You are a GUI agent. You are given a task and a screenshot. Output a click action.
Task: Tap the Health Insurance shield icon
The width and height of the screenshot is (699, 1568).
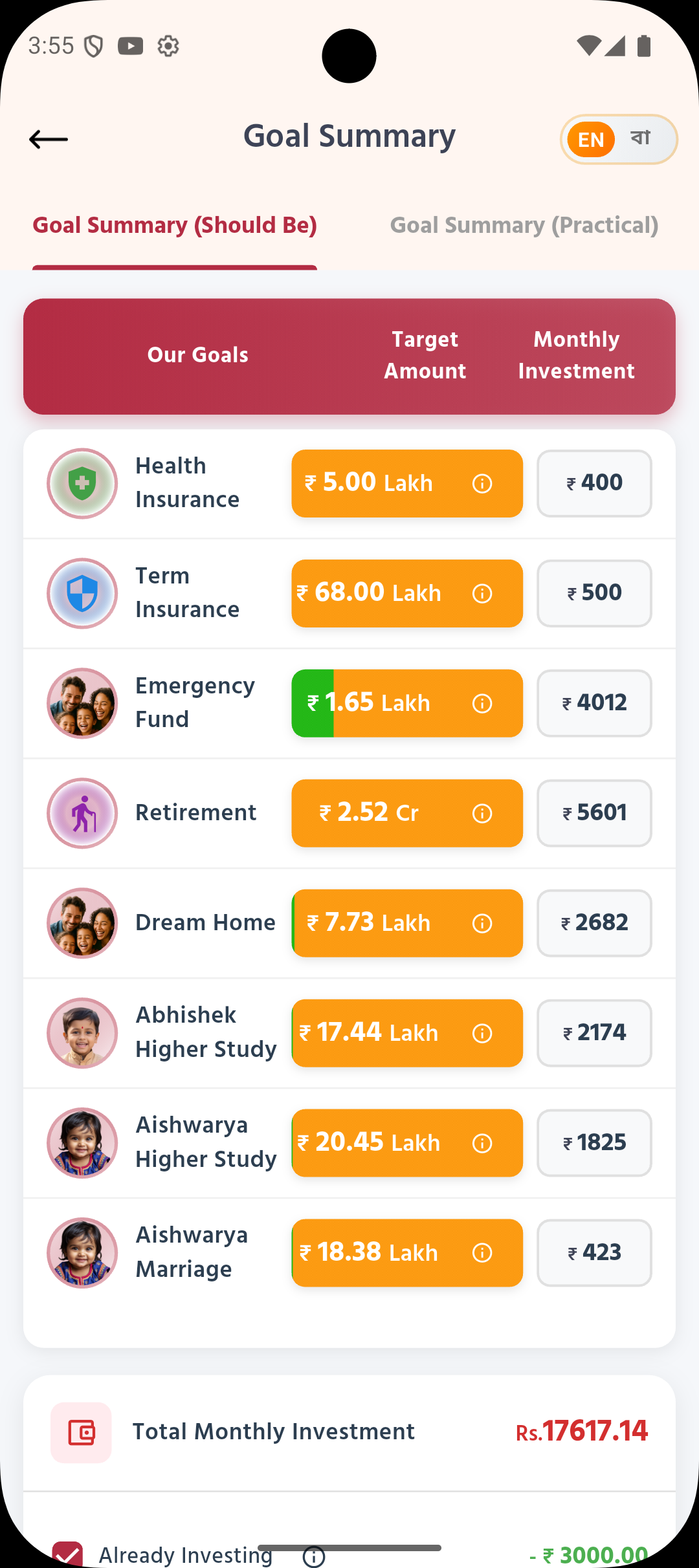coord(82,484)
